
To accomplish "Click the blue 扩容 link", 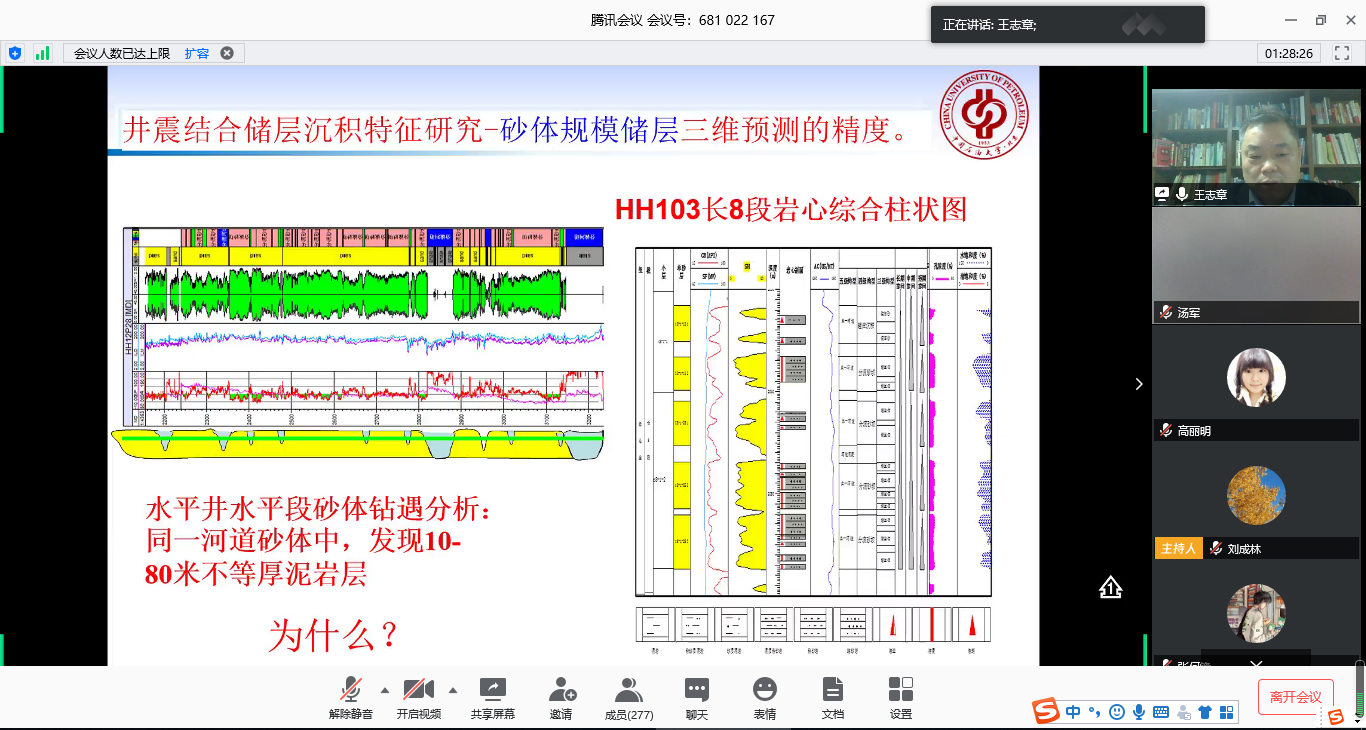I will point(197,53).
